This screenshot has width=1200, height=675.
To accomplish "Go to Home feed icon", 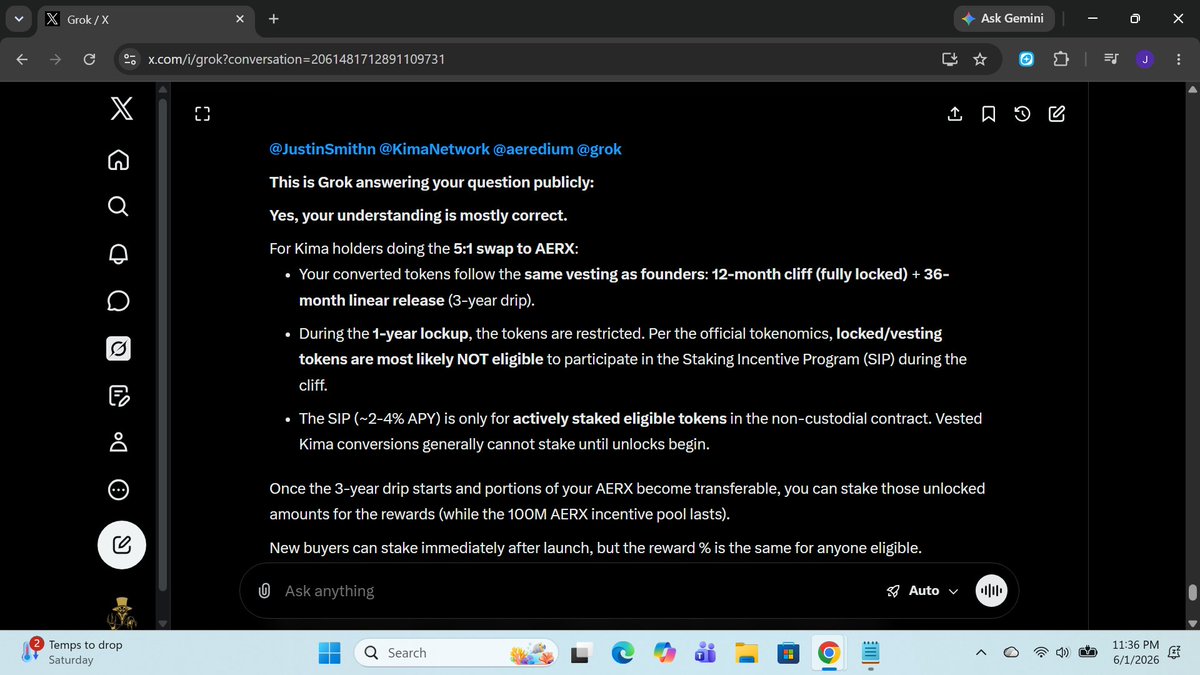I will point(118,160).
